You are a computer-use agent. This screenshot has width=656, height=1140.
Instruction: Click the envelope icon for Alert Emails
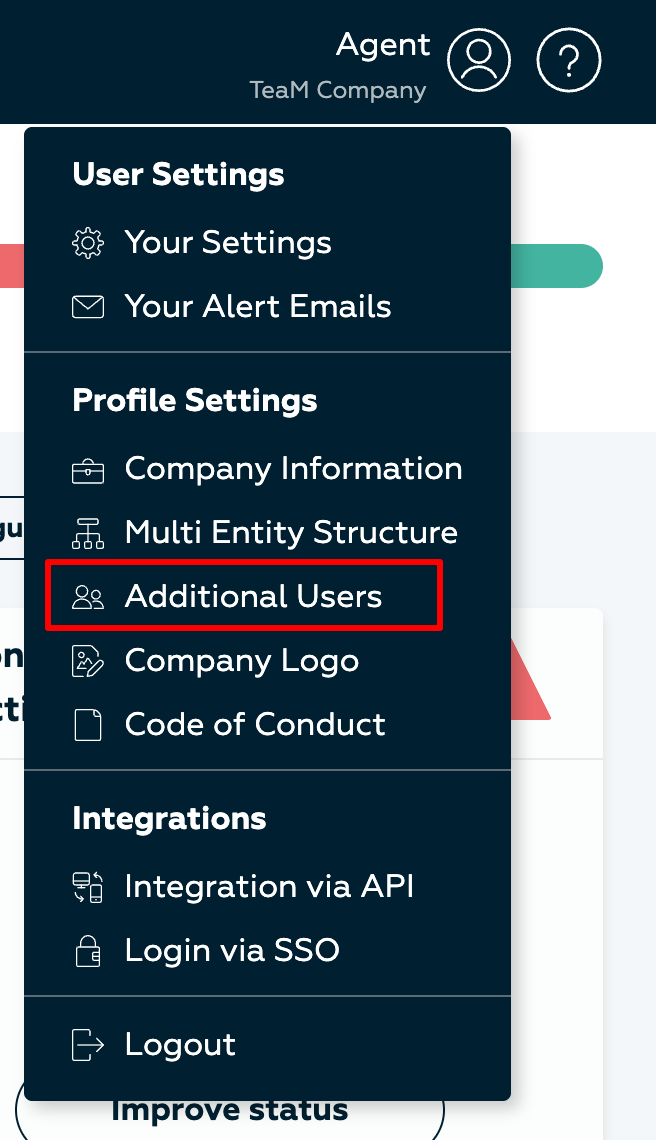pyautogui.click(x=88, y=307)
